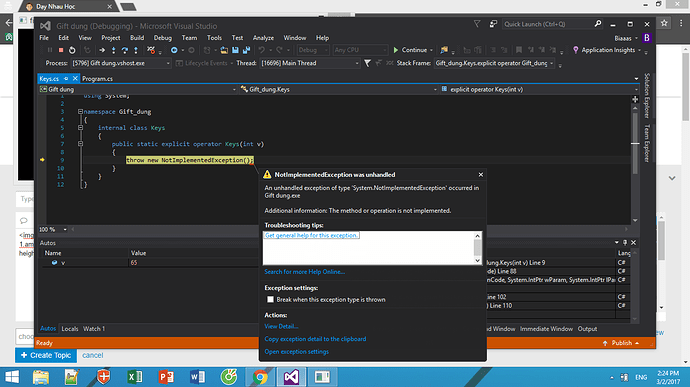Open the 100 % zoom dropdown

pos(65,229)
